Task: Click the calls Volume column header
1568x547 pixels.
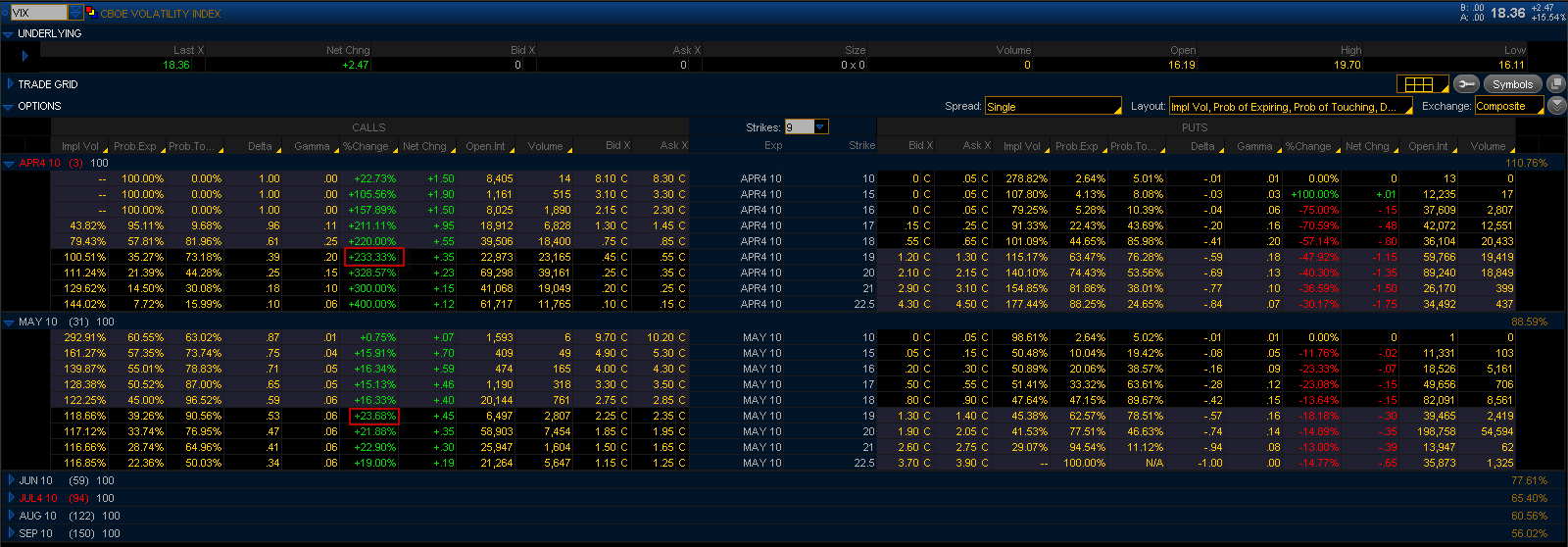Action: tap(545, 146)
